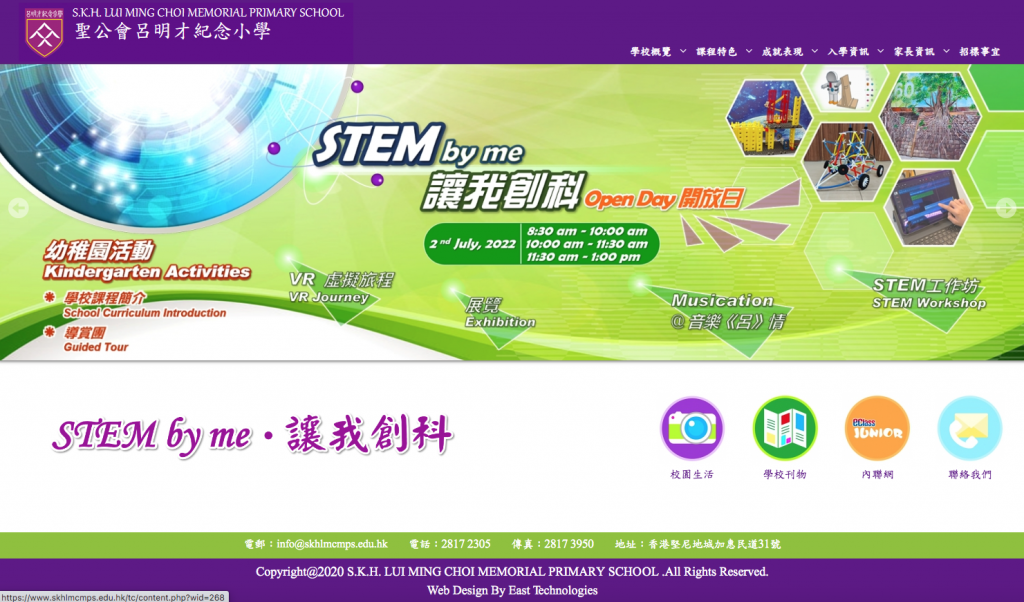Go to previous banner slide arrow

click(17, 208)
